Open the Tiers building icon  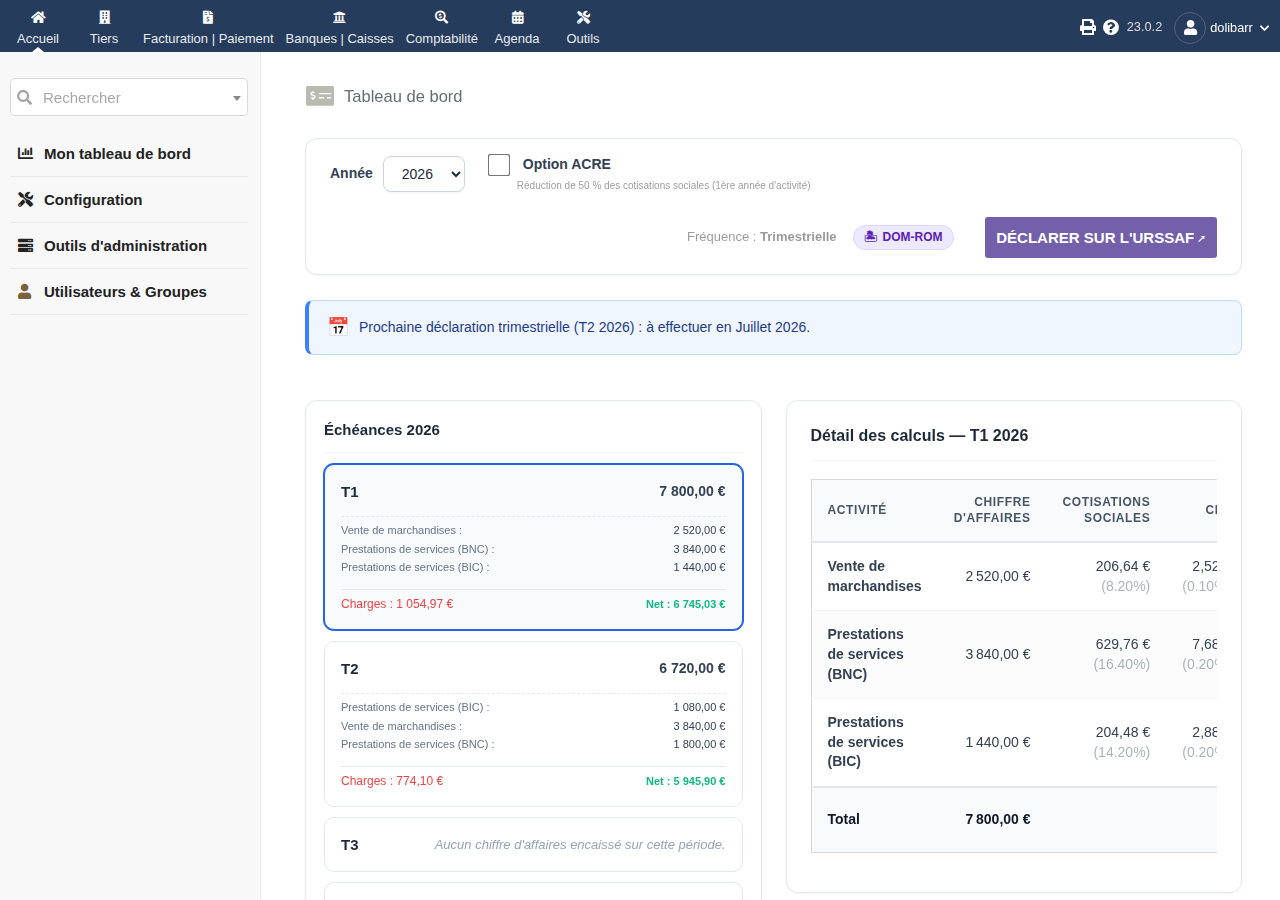click(x=104, y=17)
